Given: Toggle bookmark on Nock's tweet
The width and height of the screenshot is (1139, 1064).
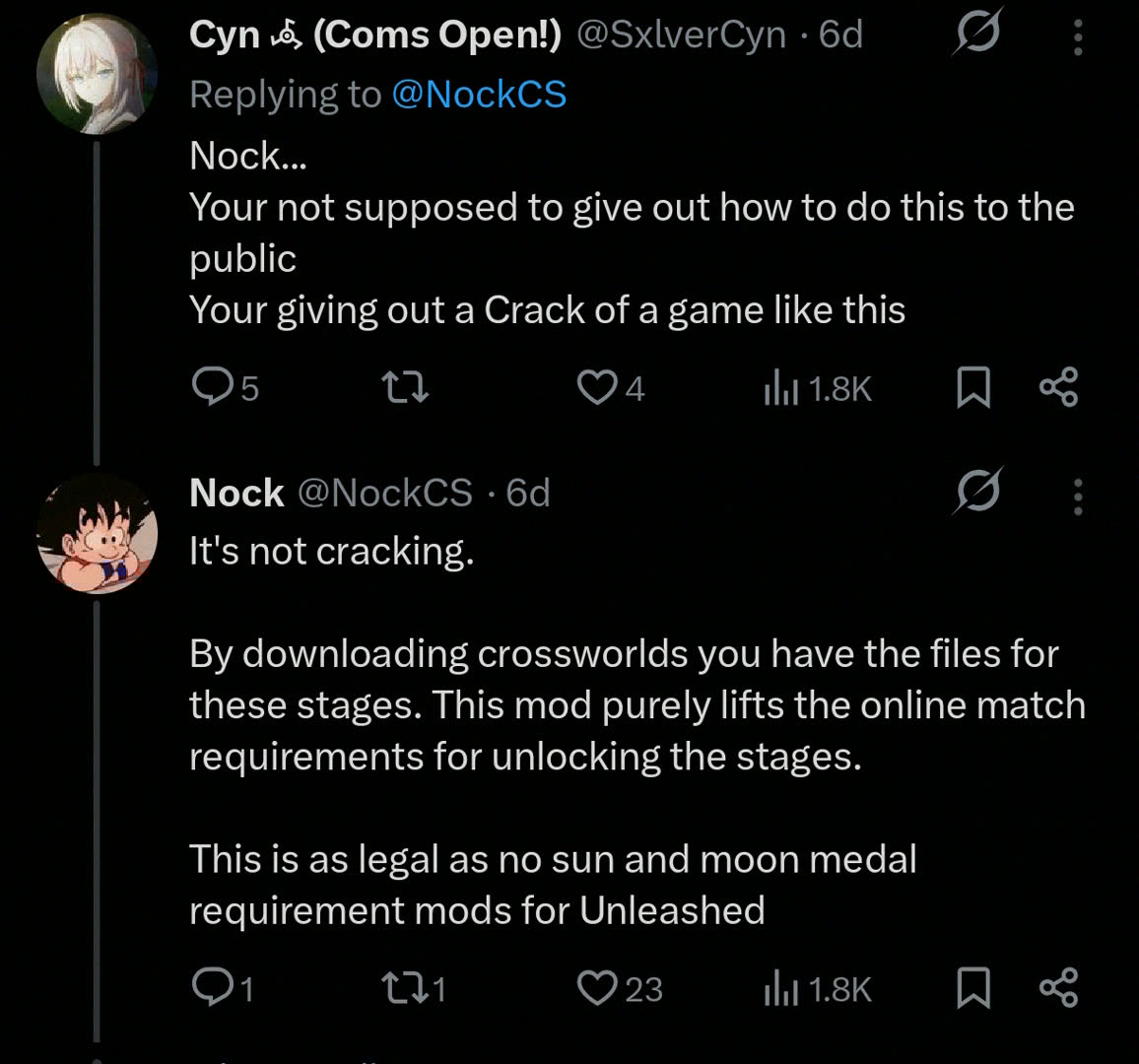Looking at the screenshot, I should point(973,988).
